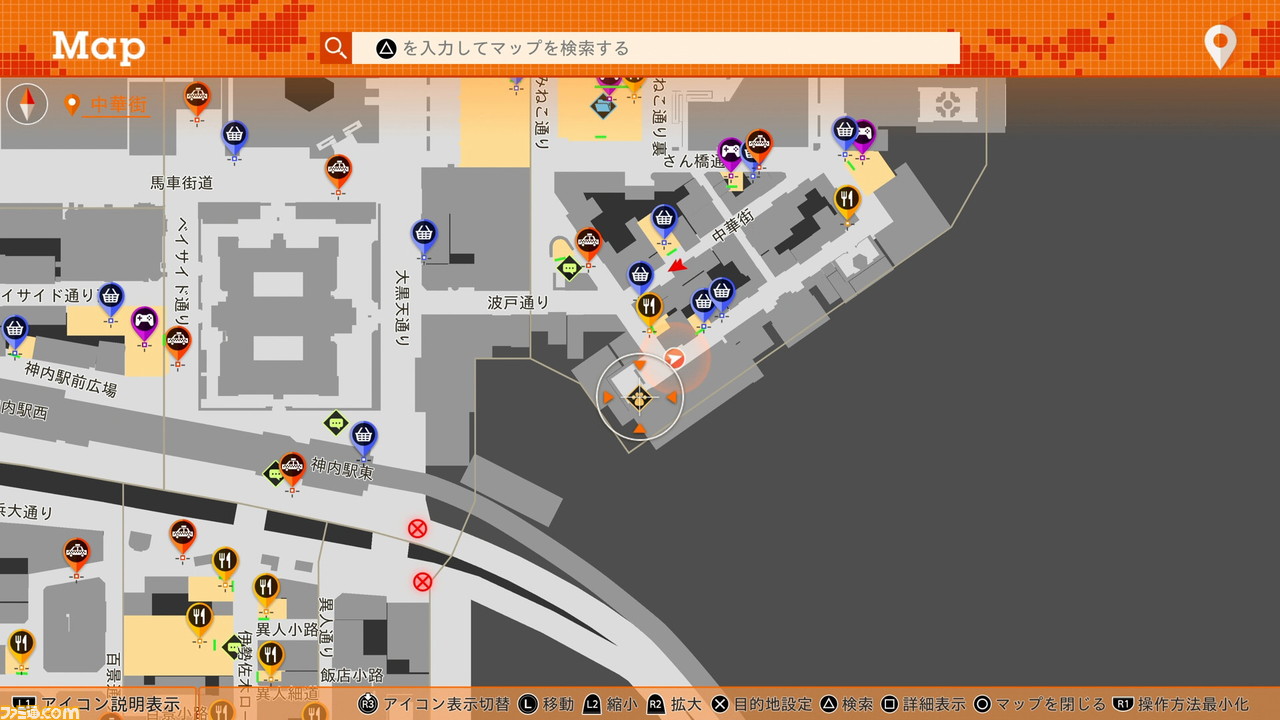Image resolution: width=1280 pixels, height=720 pixels.
Task: Click the compass icon
Action: point(27,103)
